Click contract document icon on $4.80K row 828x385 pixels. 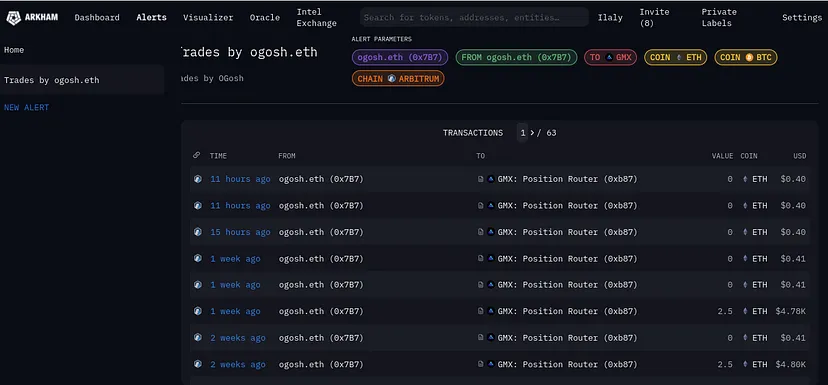(481, 364)
